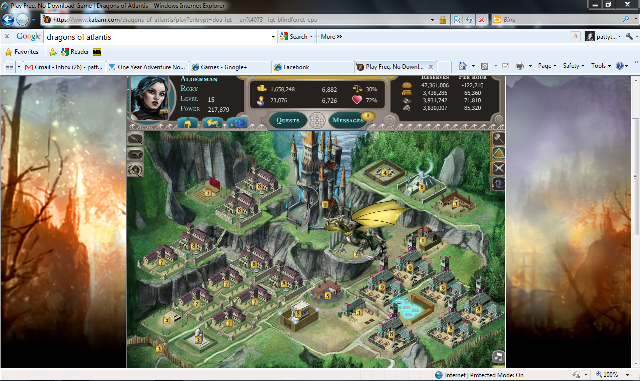Click the IE Home icon
640x381 pixels.
coord(462,66)
